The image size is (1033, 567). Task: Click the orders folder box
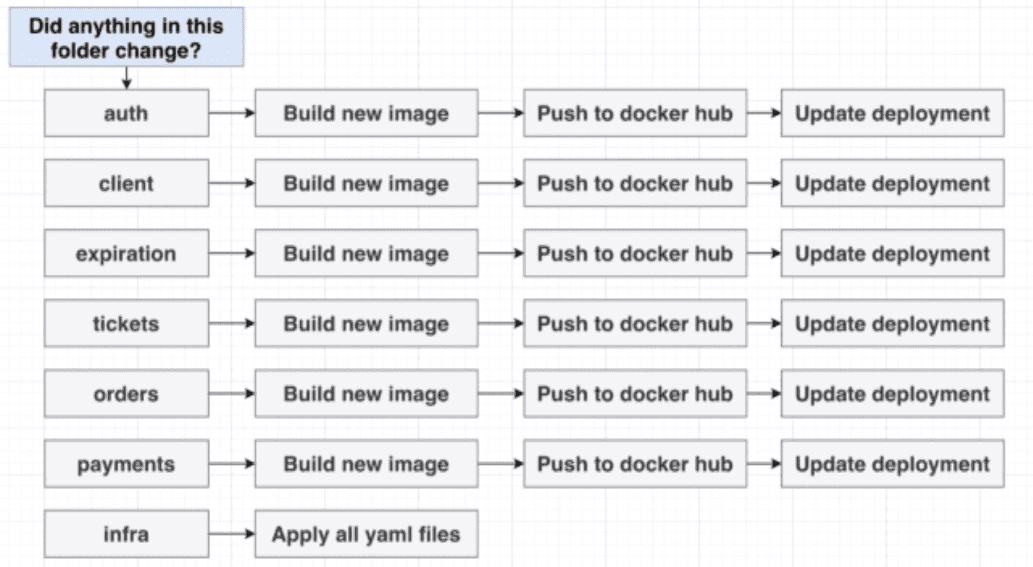click(126, 394)
